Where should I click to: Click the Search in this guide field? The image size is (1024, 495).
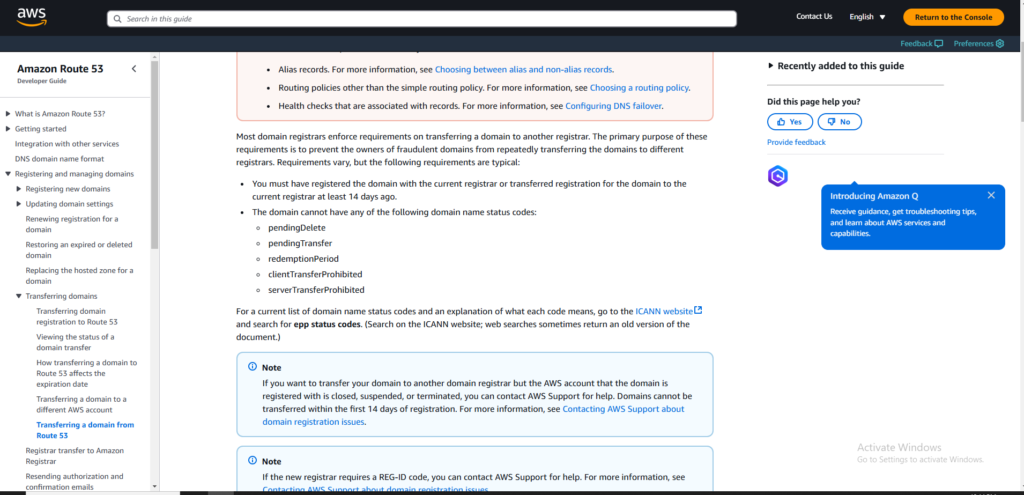click(422, 19)
